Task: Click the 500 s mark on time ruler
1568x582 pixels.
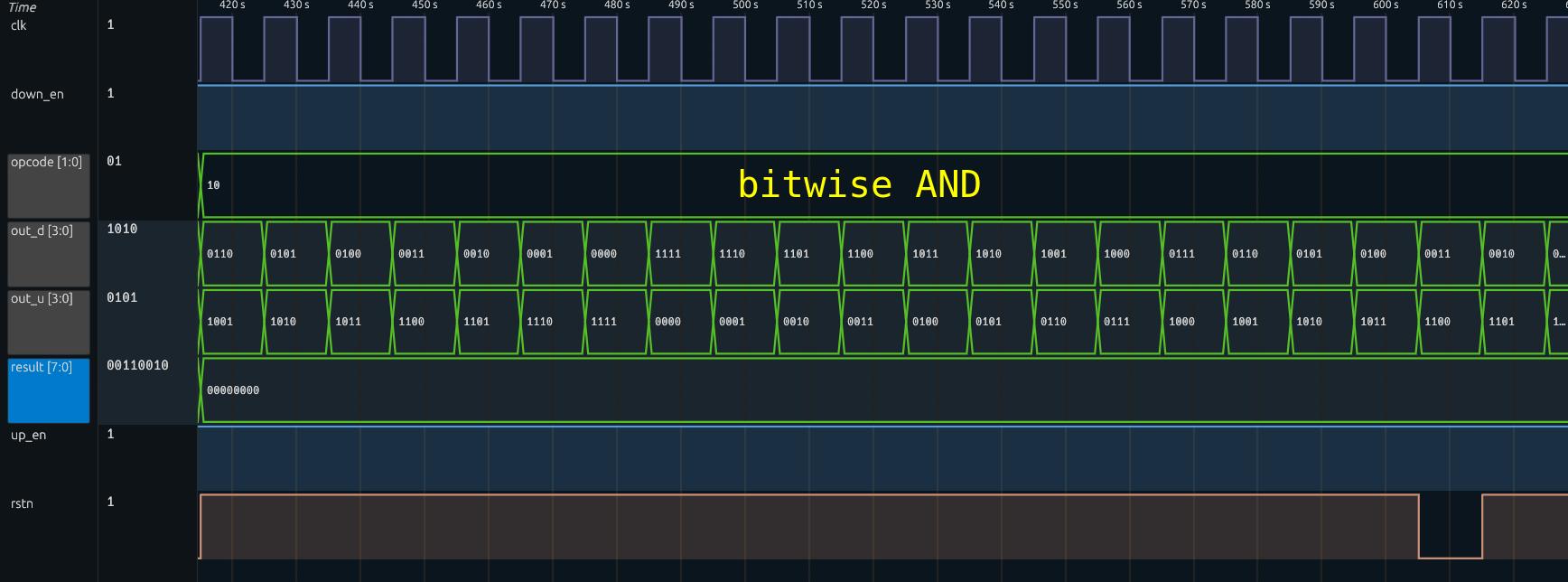Action: (745, 5)
